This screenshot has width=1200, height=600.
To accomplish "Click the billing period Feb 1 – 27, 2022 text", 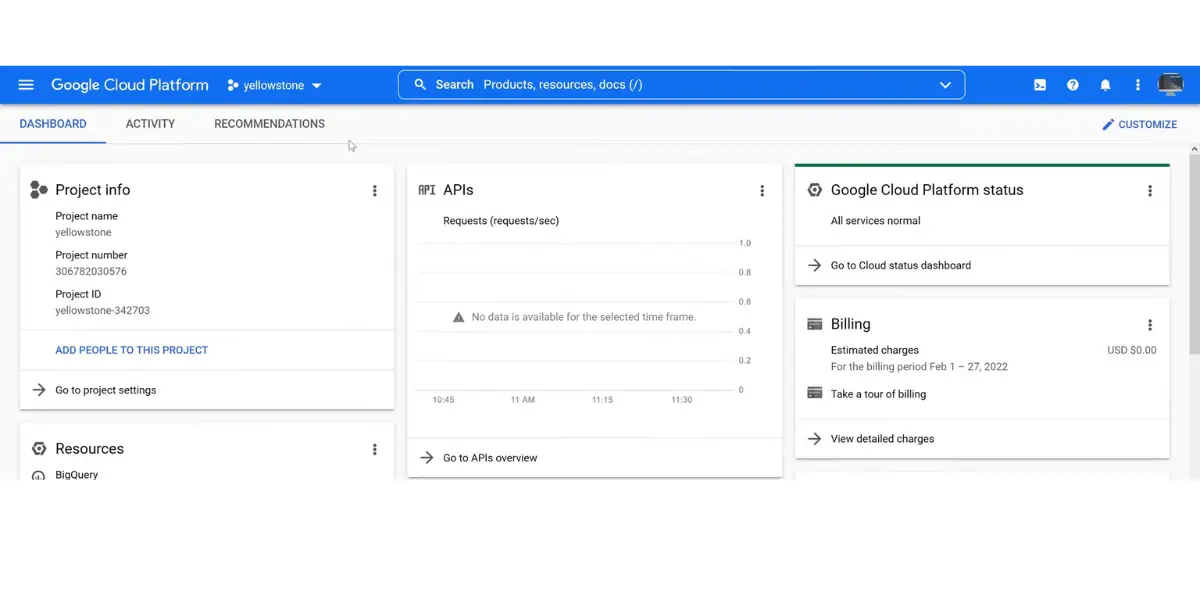I will pyautogui.click(x=919, y=367).
